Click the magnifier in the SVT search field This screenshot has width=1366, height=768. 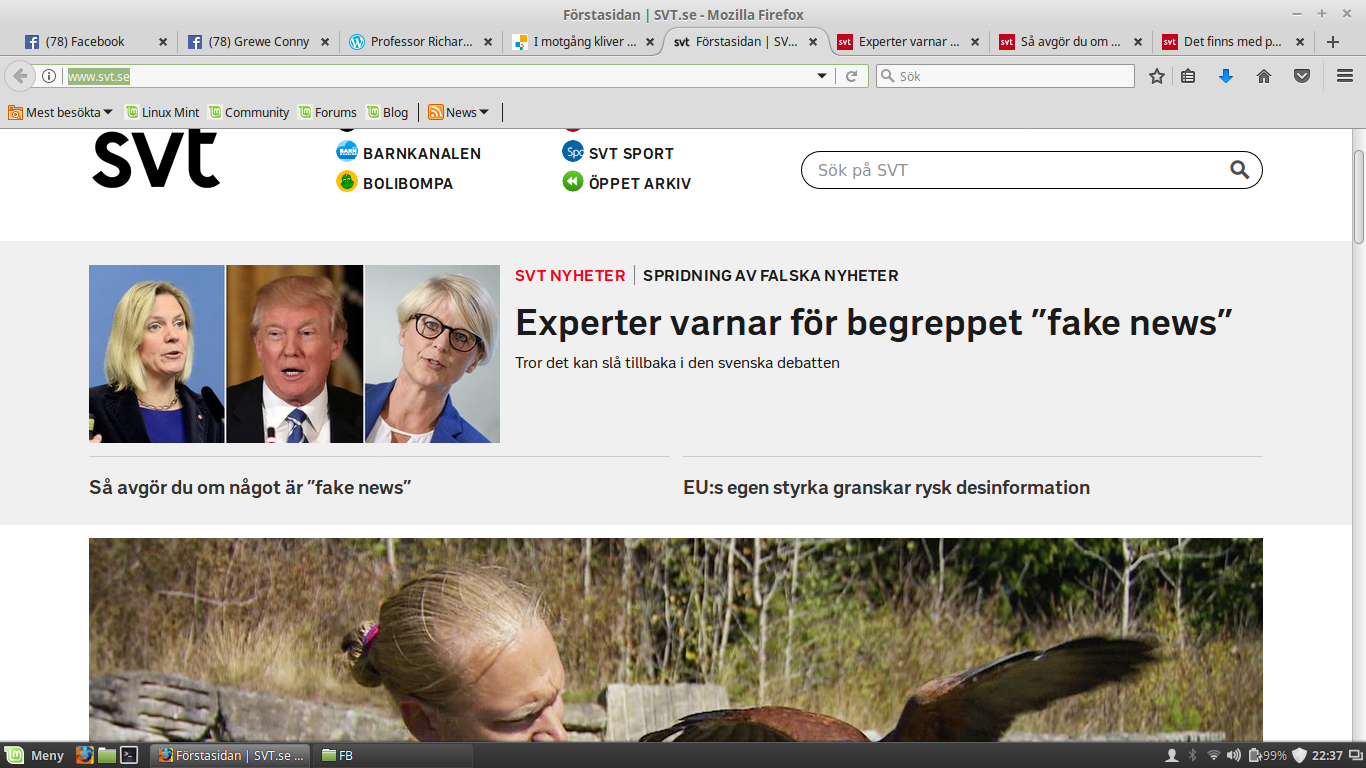[x=1240, y=170]
